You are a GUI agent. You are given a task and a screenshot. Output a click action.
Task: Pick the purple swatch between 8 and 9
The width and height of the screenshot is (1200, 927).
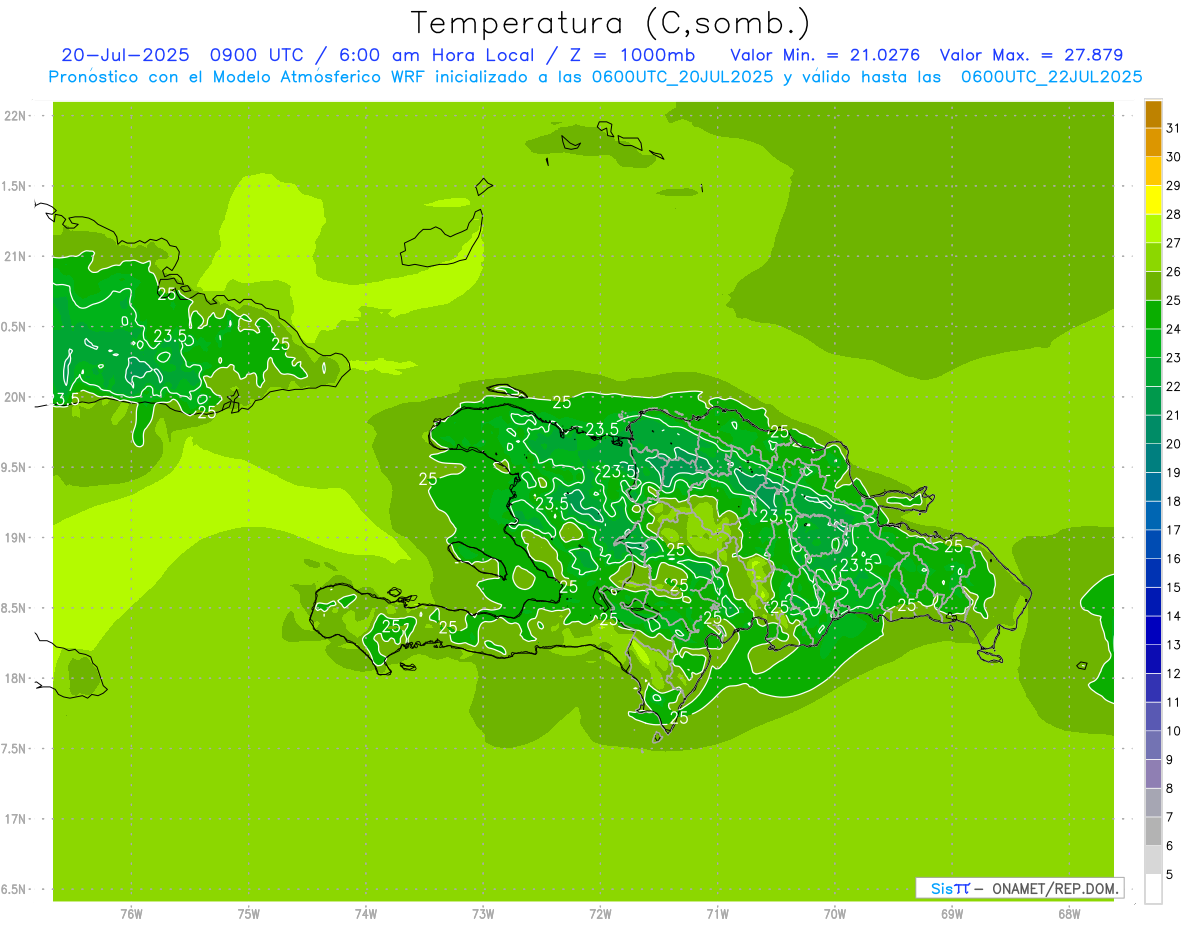[x=1153, y=774]
